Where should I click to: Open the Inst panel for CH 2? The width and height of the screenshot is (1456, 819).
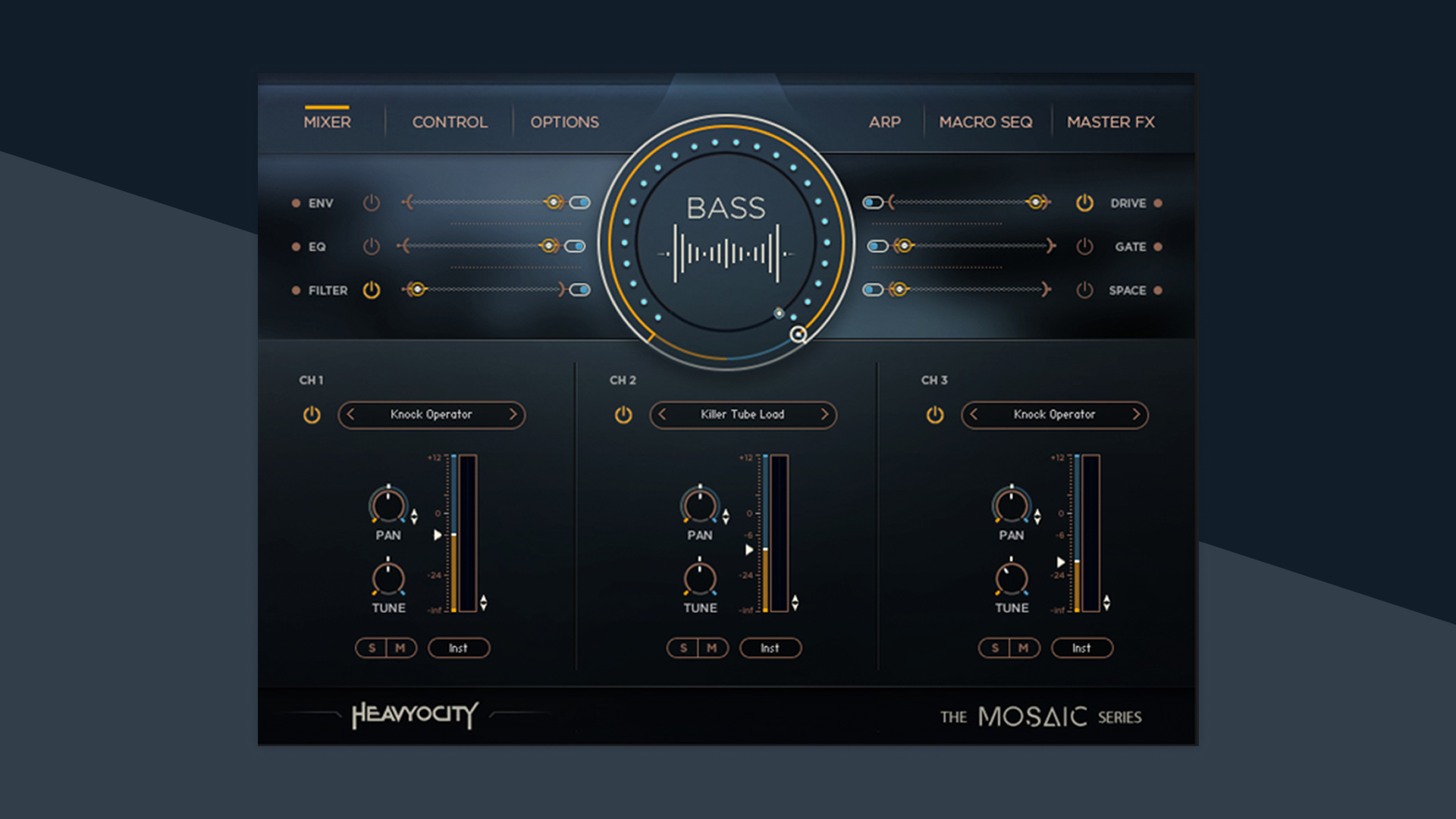click(770, 648)
